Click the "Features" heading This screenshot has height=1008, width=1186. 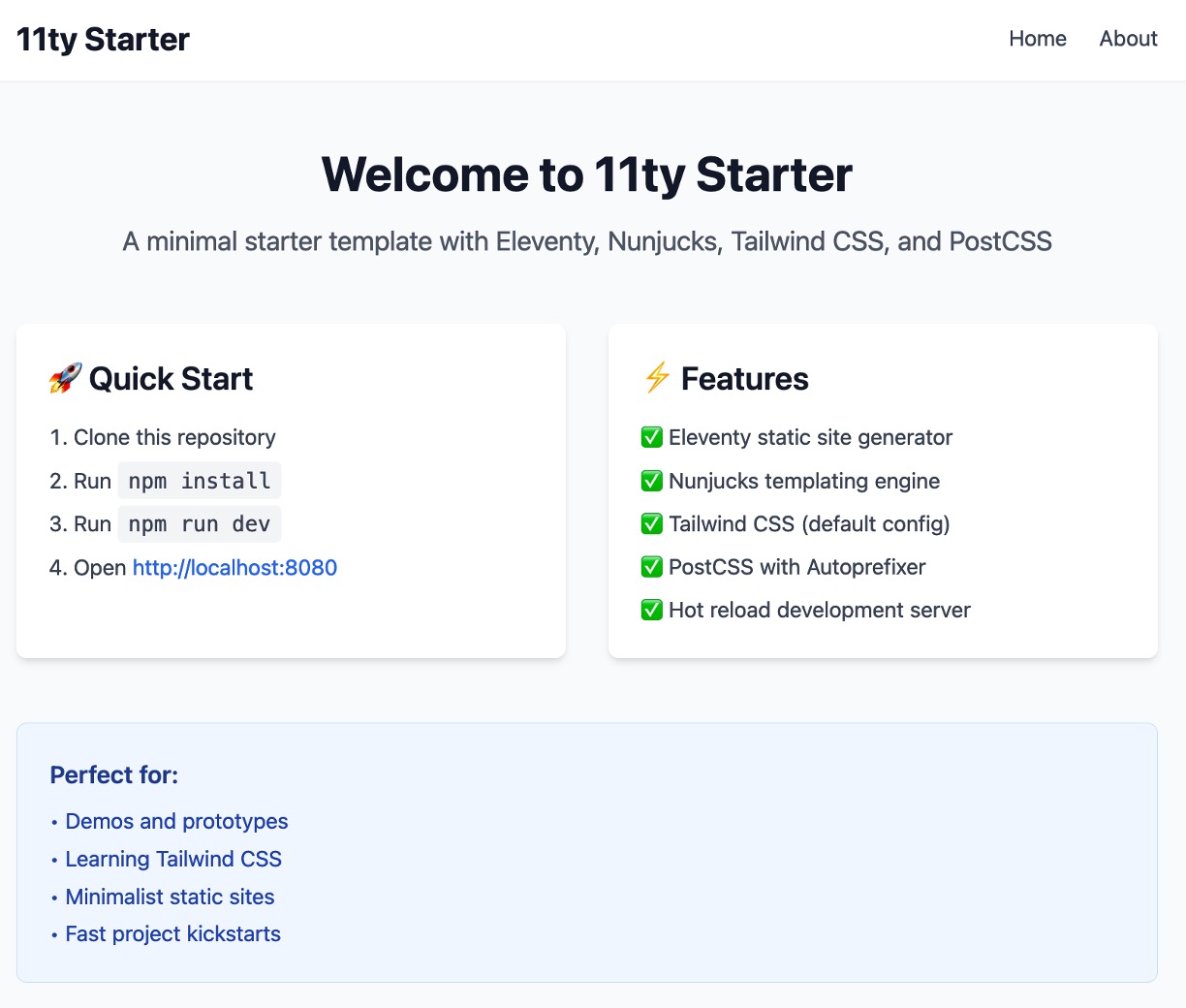[744, 379]
